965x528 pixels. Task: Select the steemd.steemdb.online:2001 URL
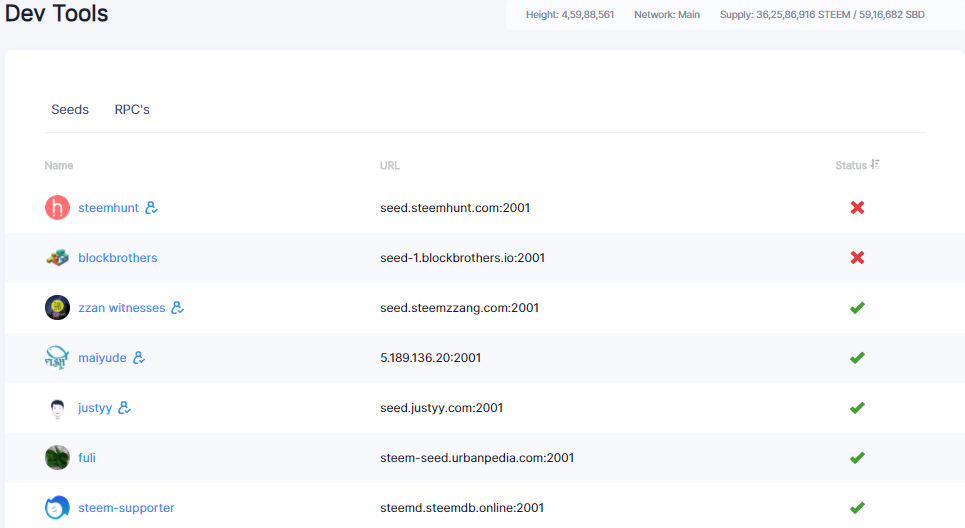(462, 508)
